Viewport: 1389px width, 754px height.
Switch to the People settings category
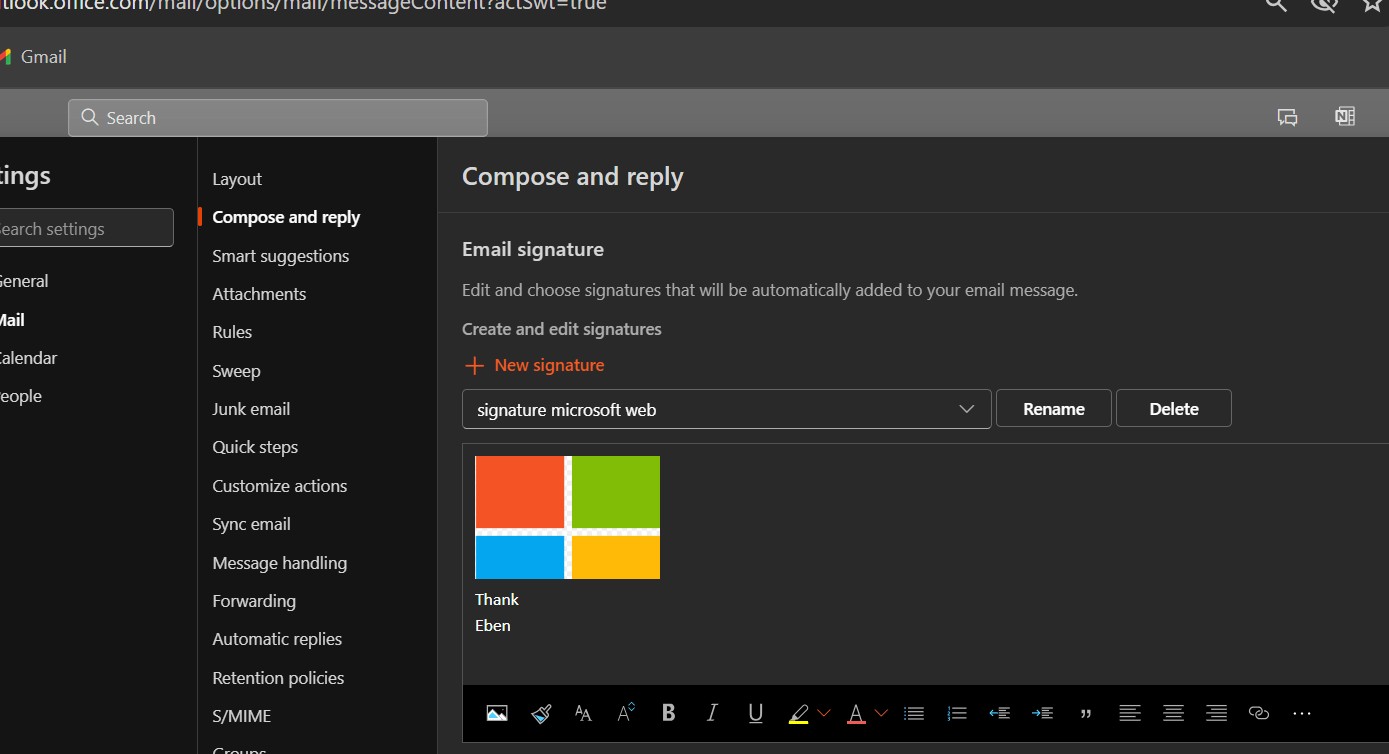(x=21, y=396)
